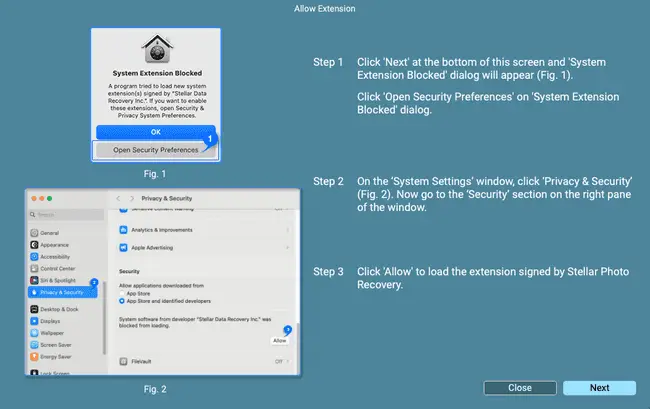Screen dimensions: 650x409
Task: Click the search magnifier icon in Fig. 2
Action: click(33, 215)
